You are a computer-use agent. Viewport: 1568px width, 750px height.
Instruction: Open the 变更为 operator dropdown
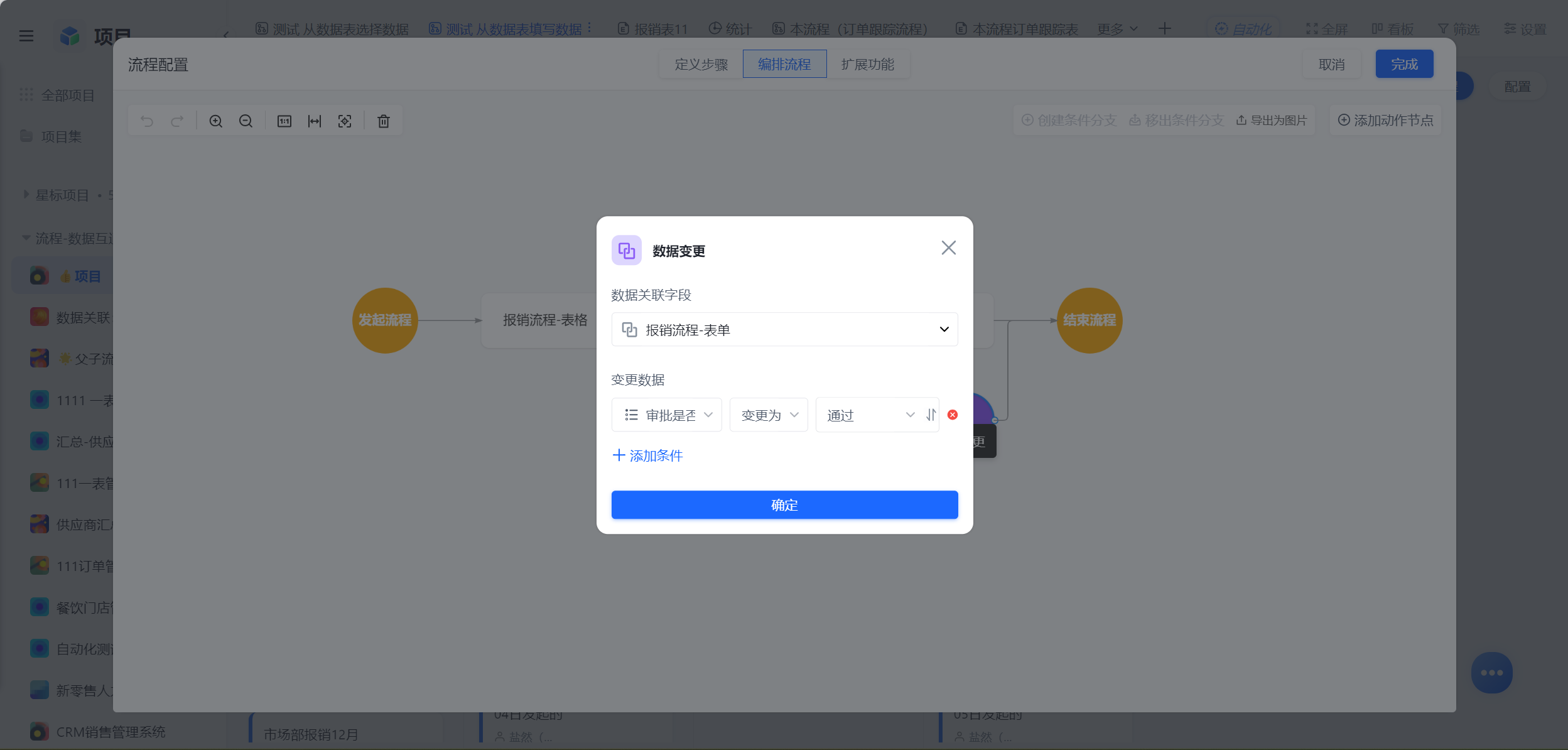(769, 415)
